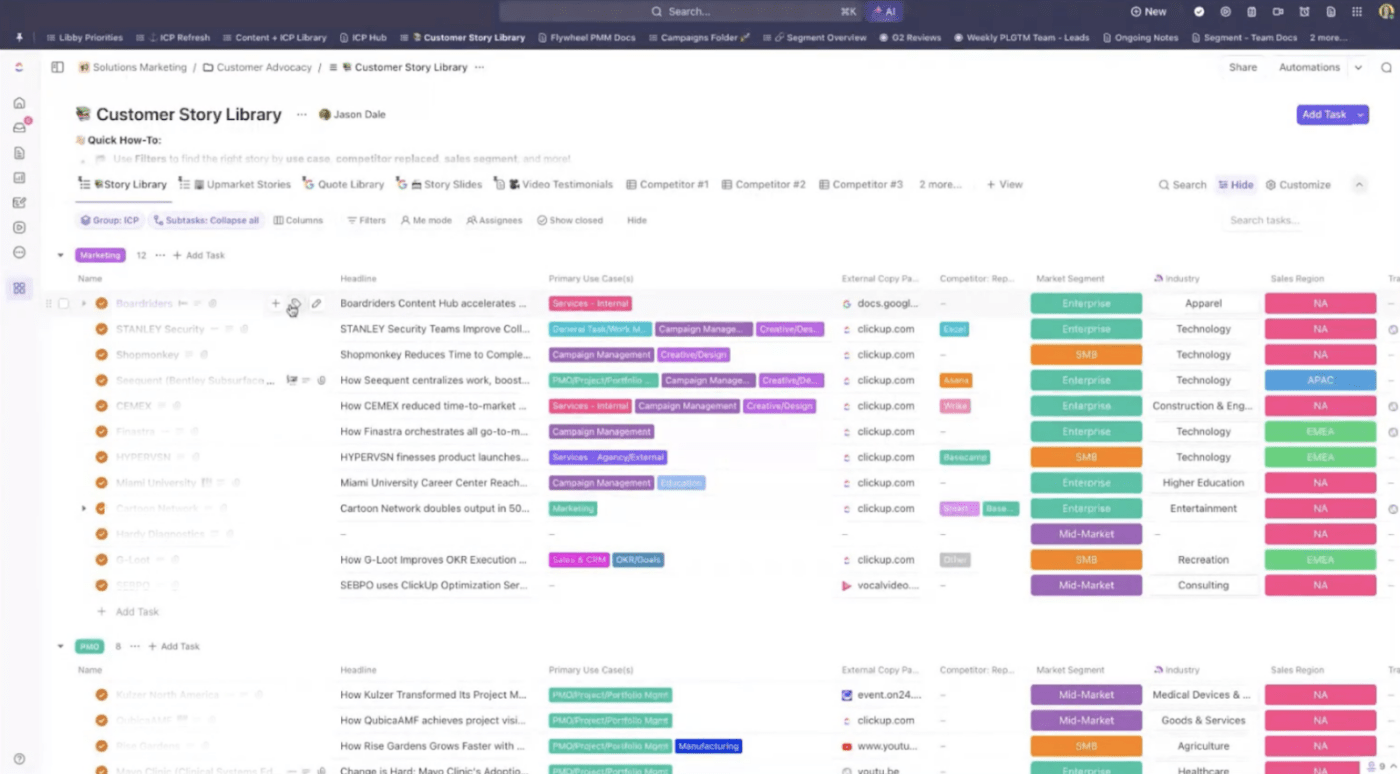The width and height of the screenshot is (1400, 774).
Task: Collapse the PMO group
Action: point(60,646)
